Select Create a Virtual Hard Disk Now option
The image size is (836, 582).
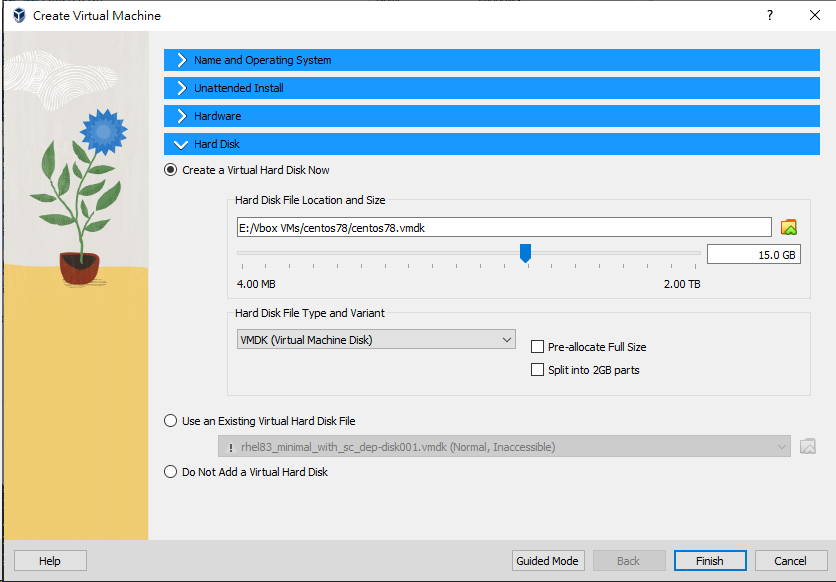[x=171, y=170]
